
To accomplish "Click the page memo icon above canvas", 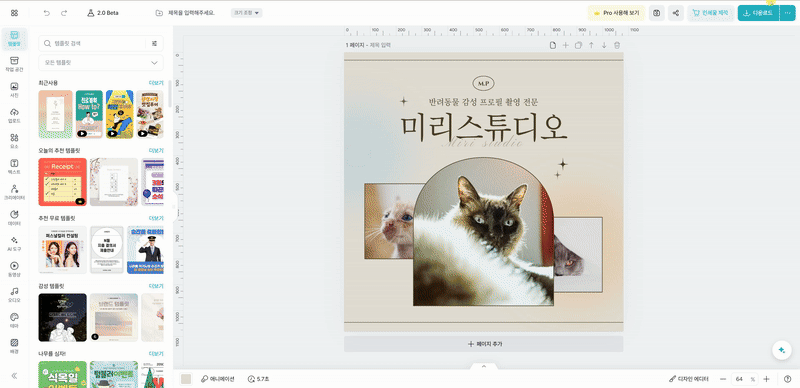I will click(x=553, y=45).
